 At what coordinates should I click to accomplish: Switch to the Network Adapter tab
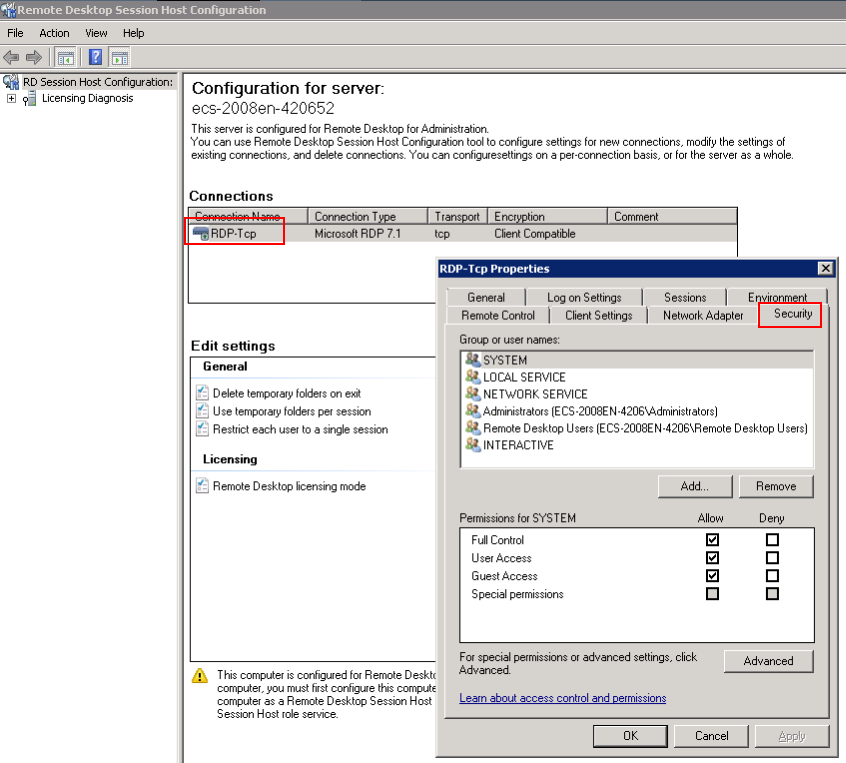pyautogui.click(x=703, y=315)
